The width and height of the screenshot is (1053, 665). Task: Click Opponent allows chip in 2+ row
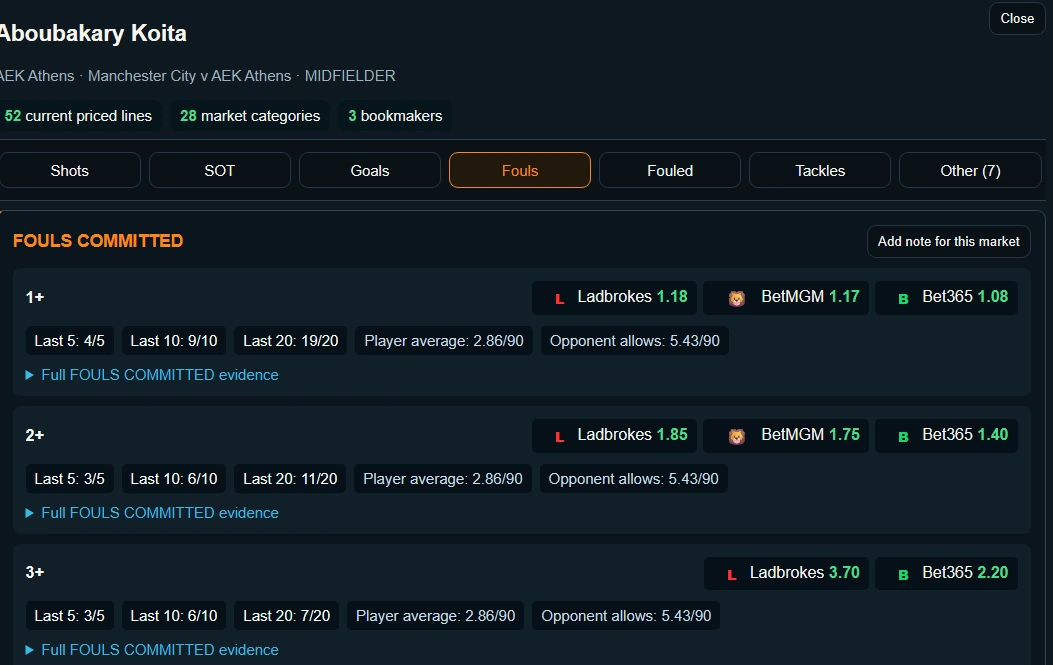pos(633,479)
